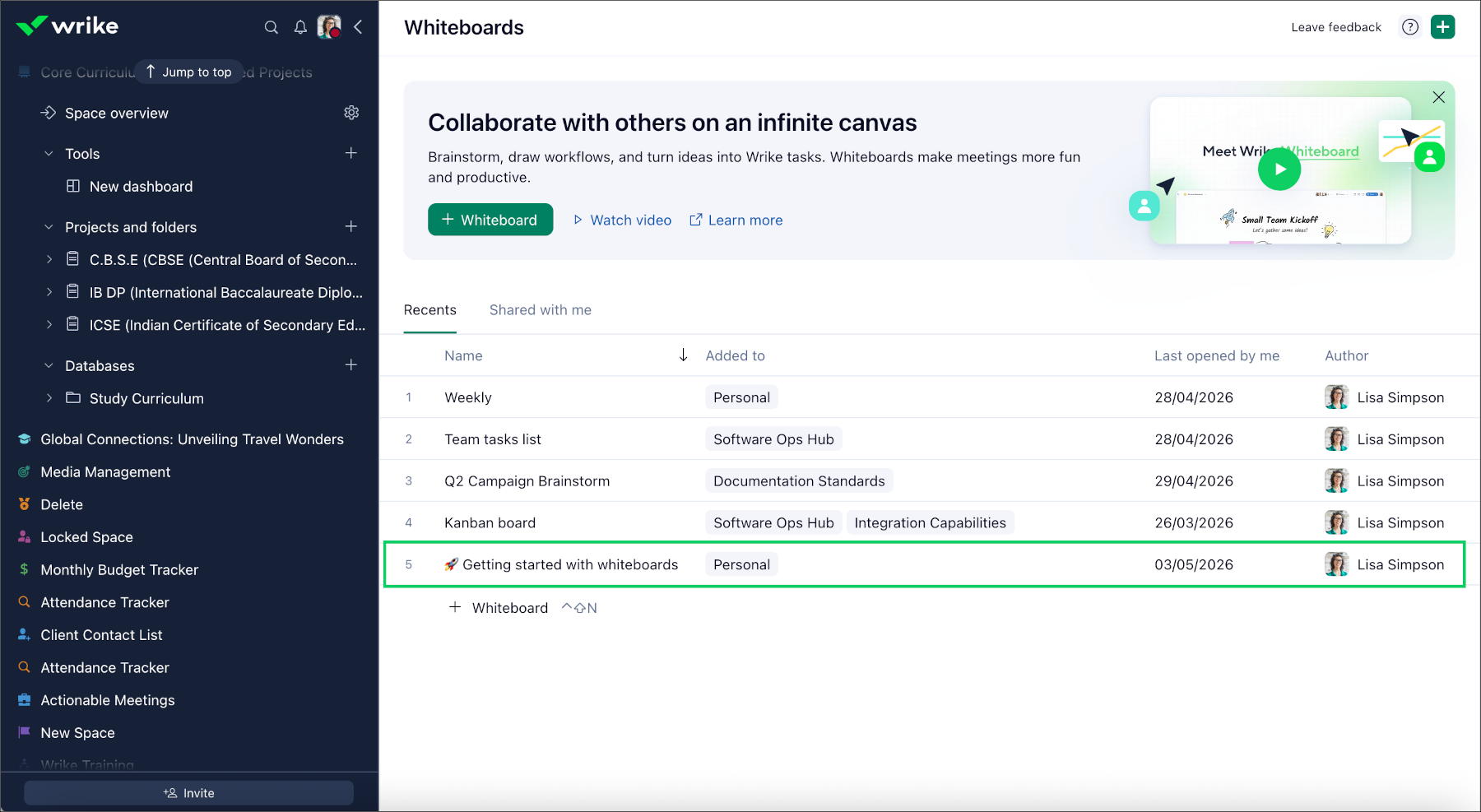Click the Invite button
The width and height of the screenshot is (1481, 812).
(x=188, y=793)
